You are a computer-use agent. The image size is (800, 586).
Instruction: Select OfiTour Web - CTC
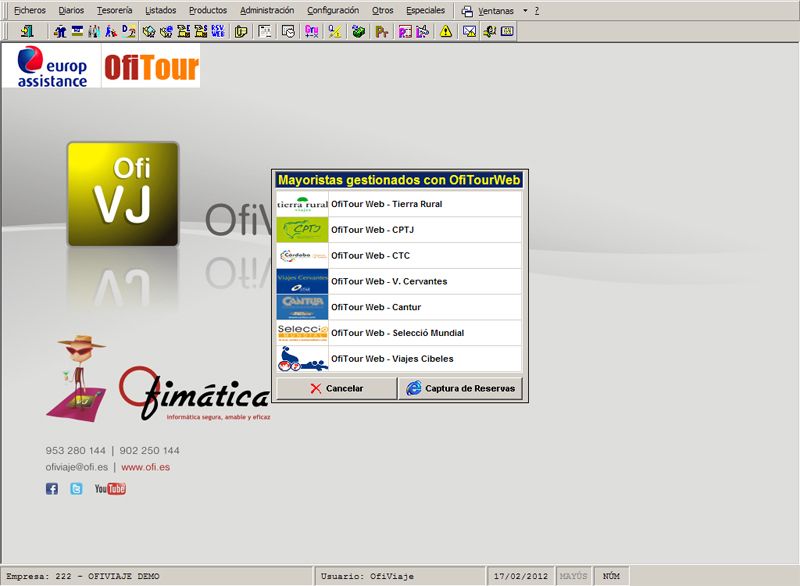(x=399, y=256)
